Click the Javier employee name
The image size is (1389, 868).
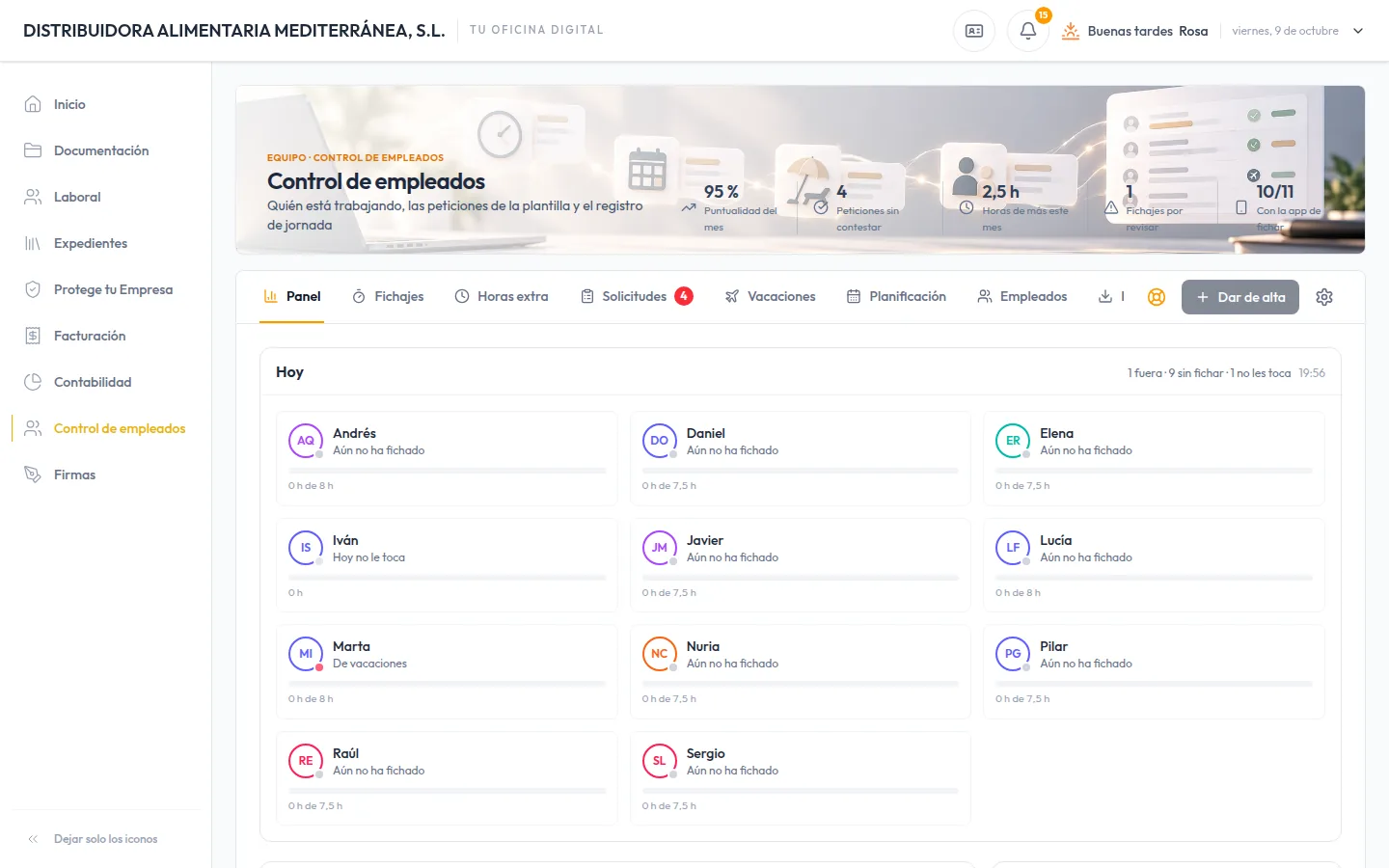click(705, 540)
